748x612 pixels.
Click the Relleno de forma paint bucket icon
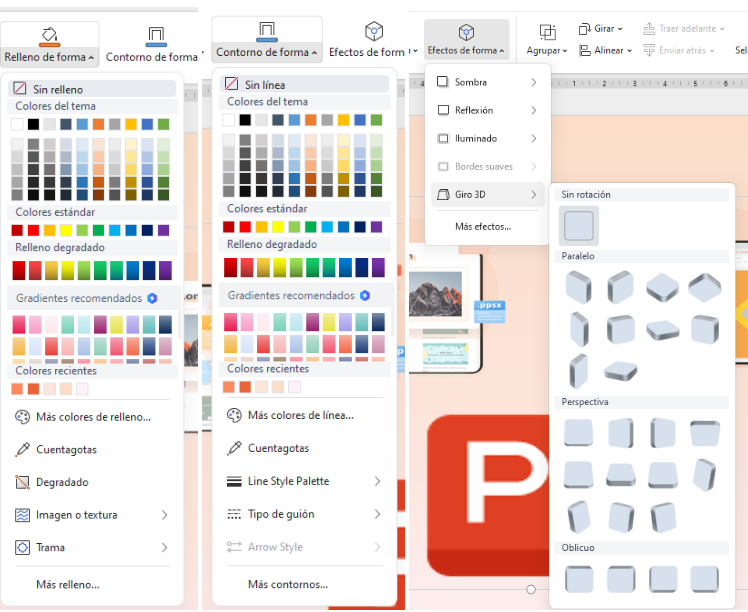tap(48, 36)
